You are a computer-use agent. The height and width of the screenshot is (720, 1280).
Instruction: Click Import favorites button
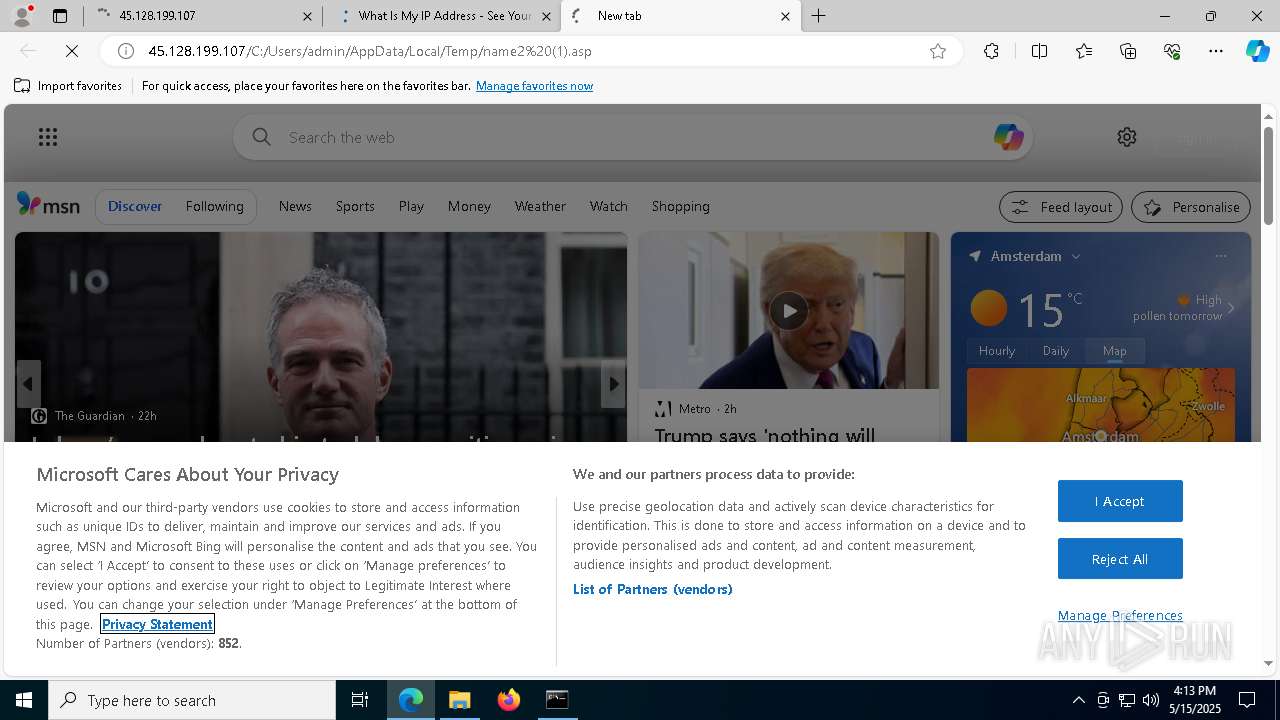click(68, 86)
